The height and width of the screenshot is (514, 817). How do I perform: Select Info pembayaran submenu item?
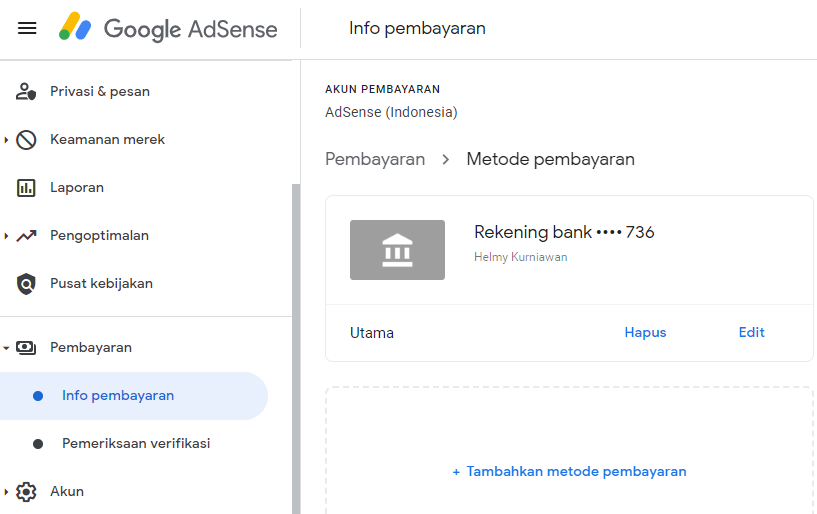[x=134, y=396]
